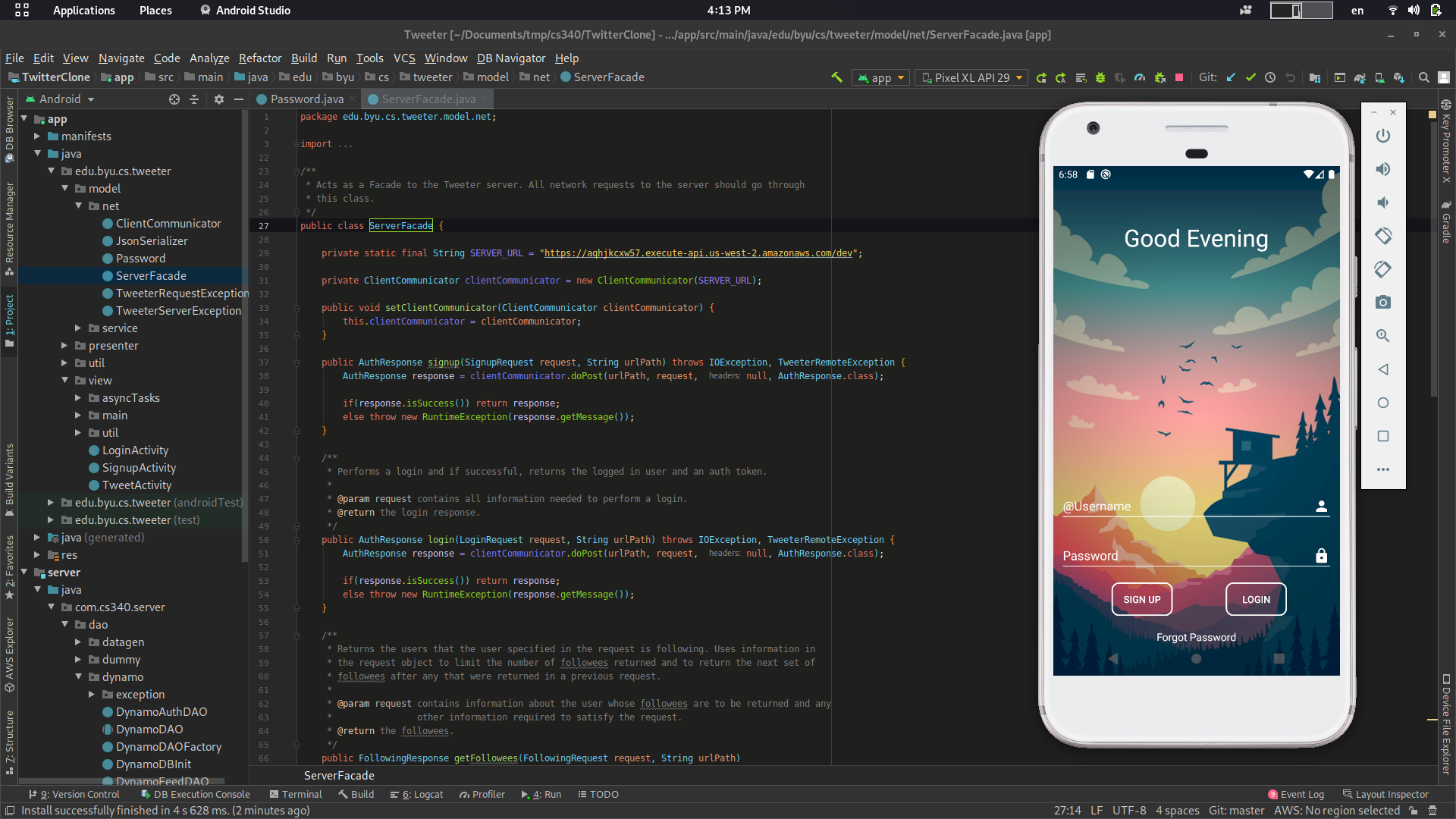Switch to Password.java editor tab
This screenshot has width=1456, height=819.
[306, 99]
